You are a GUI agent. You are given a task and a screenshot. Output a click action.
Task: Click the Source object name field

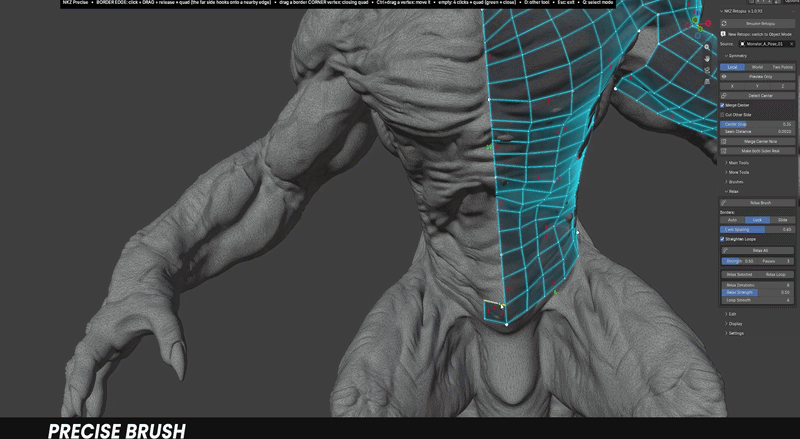click(x=766, y=44)
